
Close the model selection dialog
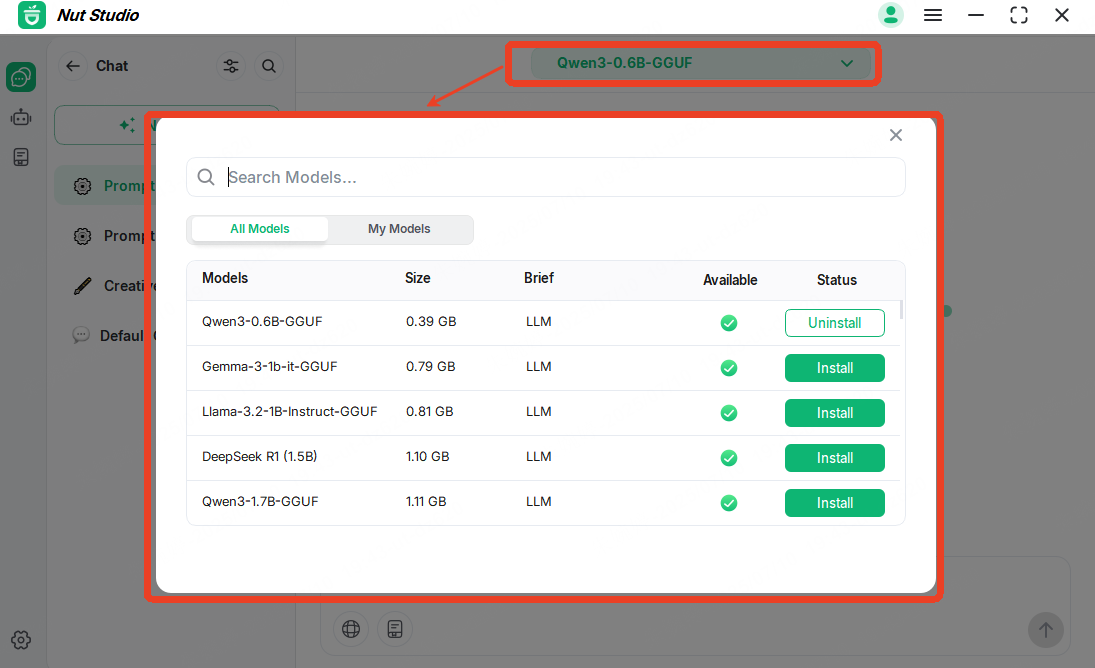[896, 135]
